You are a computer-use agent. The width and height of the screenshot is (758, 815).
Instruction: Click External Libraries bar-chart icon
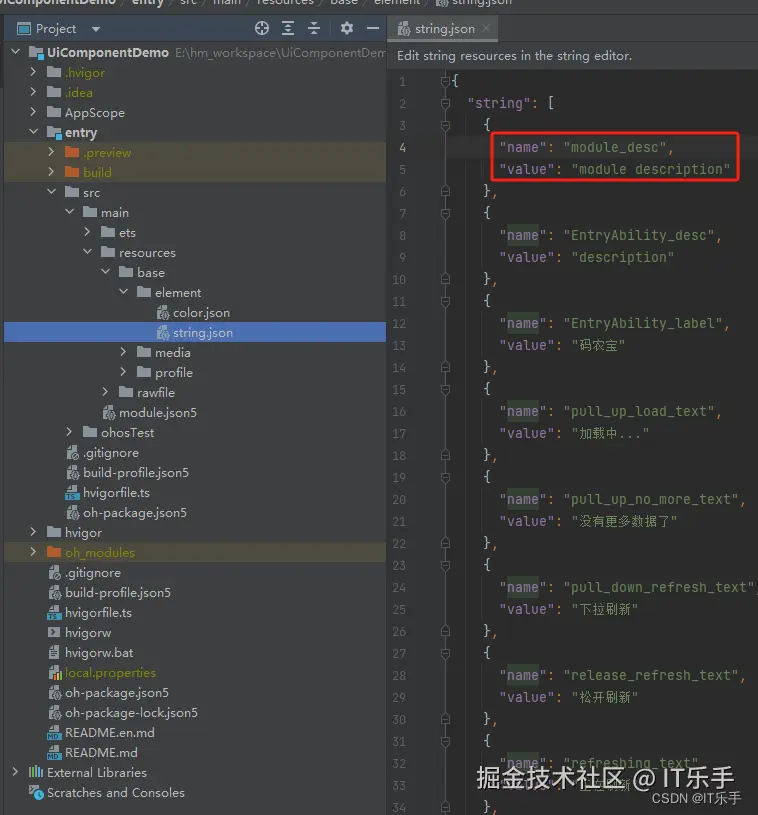click(x=36, y=772)
